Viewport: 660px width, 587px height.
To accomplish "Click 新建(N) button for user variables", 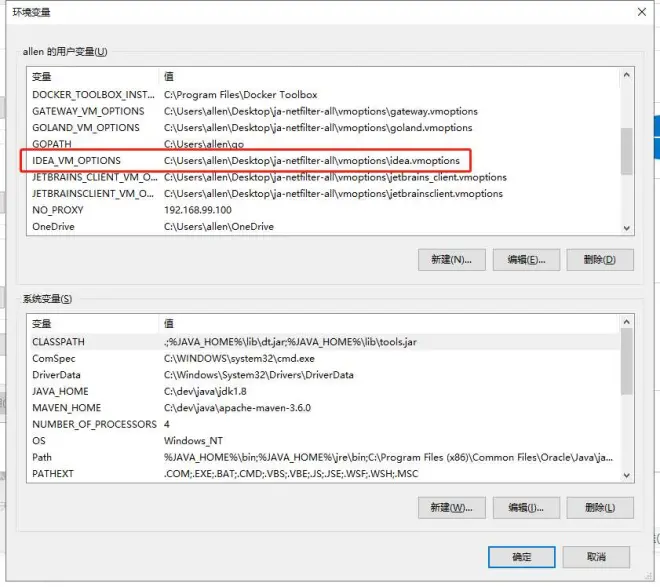I will pos(452,260).
